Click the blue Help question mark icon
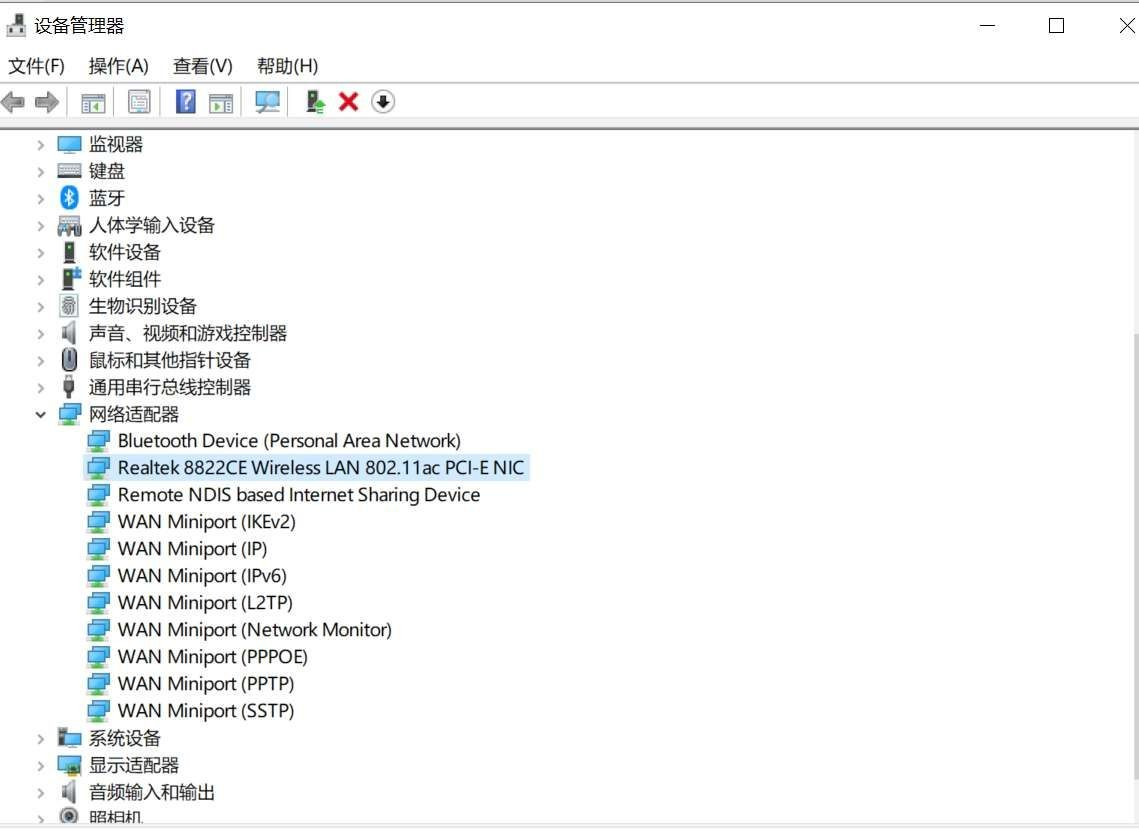The height and width of the screenshot is (829, 1139). pos(185,102)
